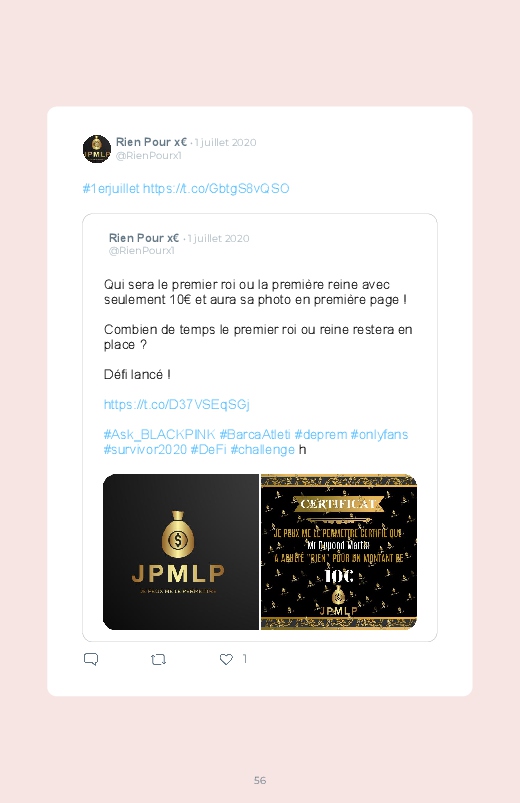Open the #DeFi hashtag
This screenshot has width=520, height=803.
coord(209,449)
